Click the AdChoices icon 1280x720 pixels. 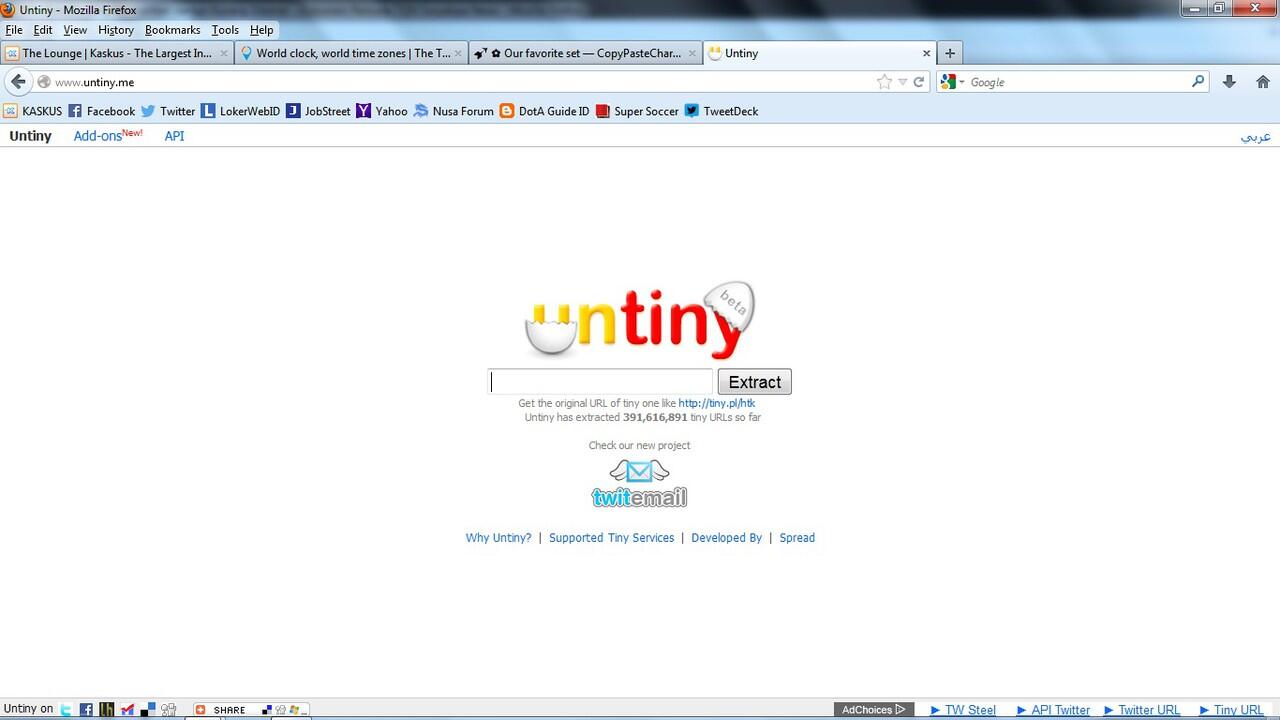874,710
